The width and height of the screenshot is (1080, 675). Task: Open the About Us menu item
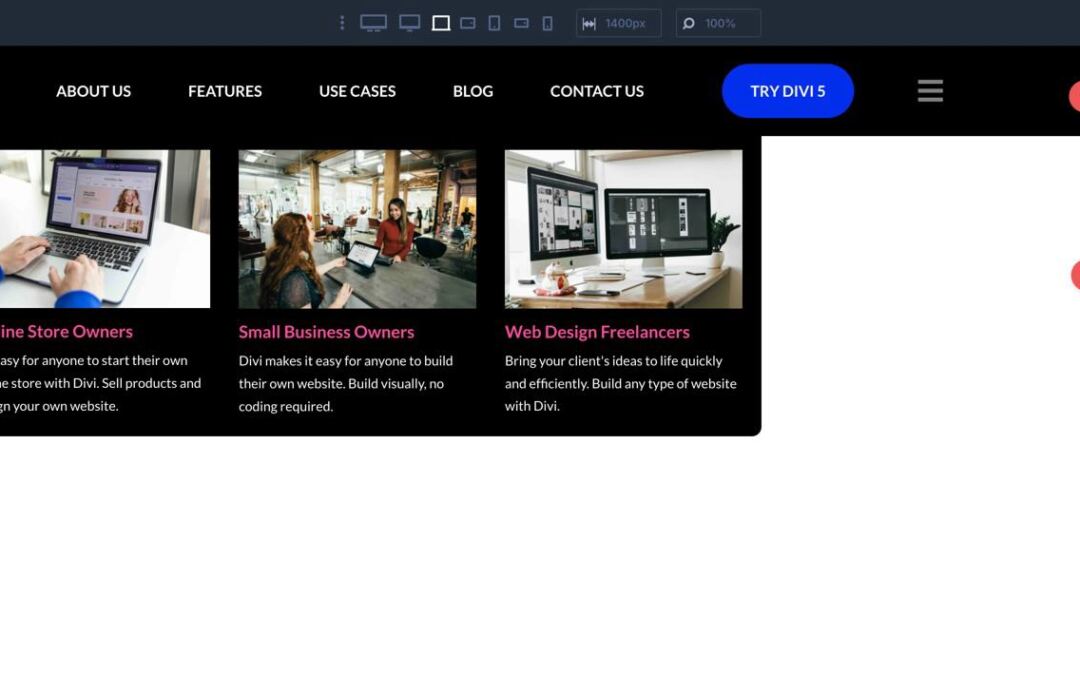point(94,91)
